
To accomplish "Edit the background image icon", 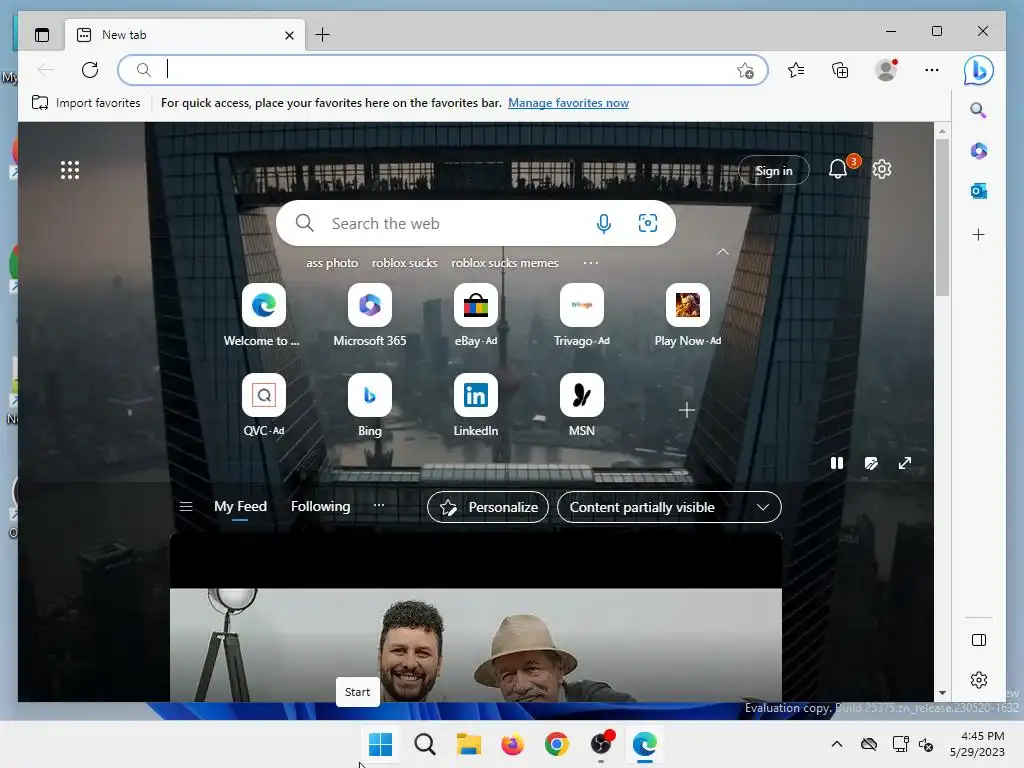I will 871,463.
